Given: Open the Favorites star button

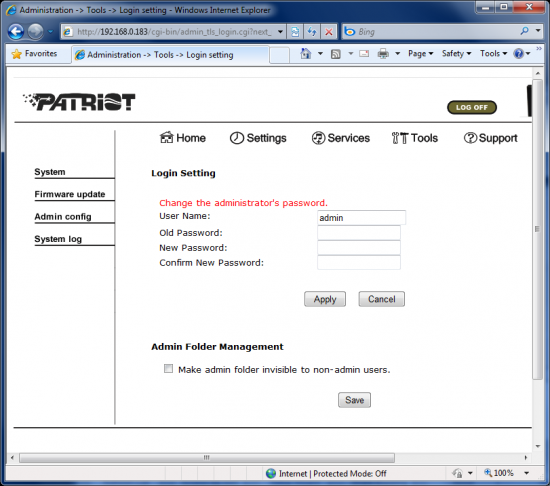Looking at the screenshot, I should click(34, 54).
